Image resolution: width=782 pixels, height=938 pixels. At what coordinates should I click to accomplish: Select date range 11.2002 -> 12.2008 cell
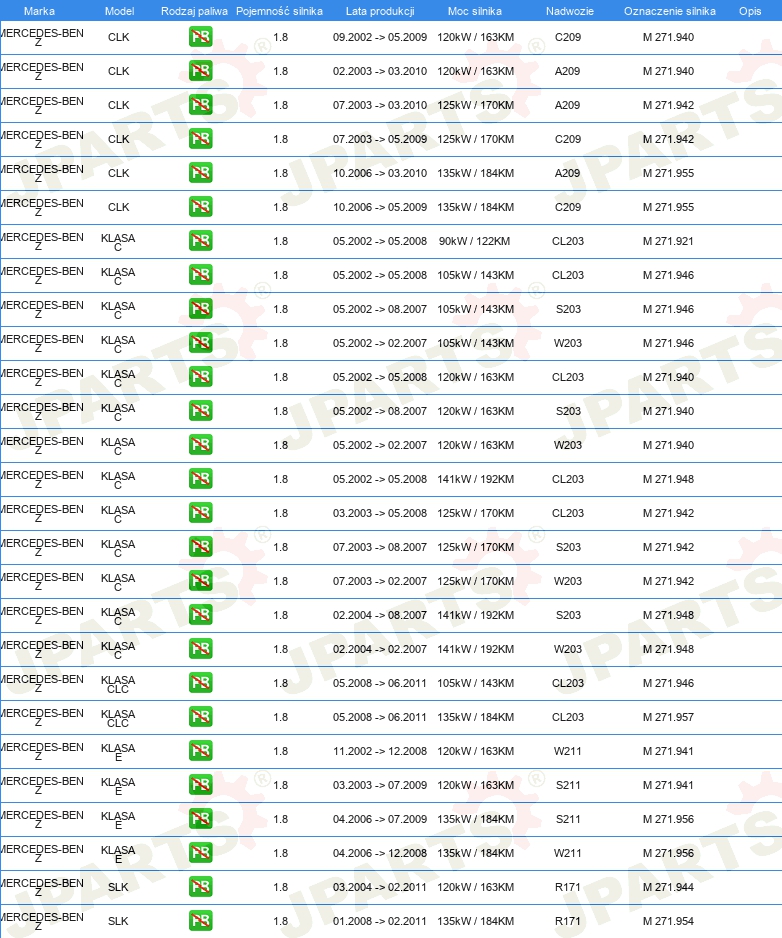tap(380, 751)
